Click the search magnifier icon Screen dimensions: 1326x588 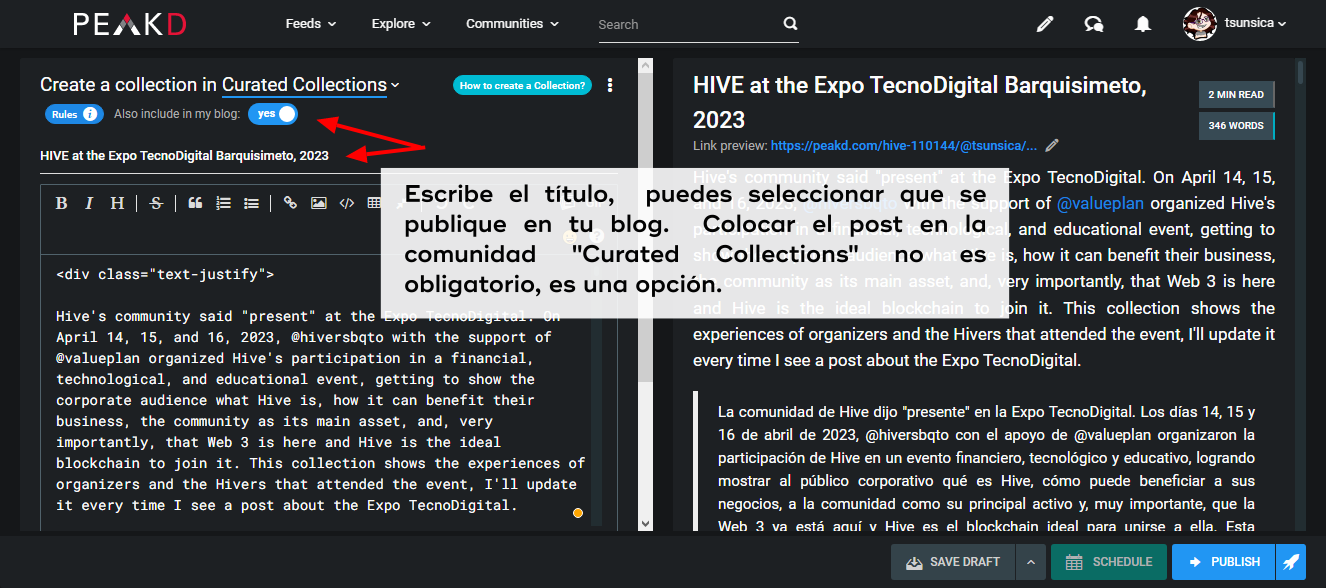click(790, 24)
